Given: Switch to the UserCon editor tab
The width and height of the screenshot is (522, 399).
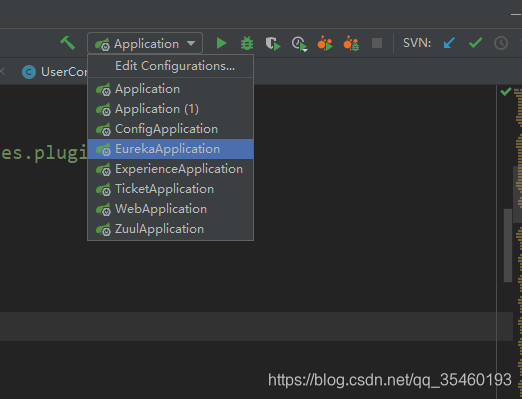Looking at the screenshot, I should [x=54, y=72].
